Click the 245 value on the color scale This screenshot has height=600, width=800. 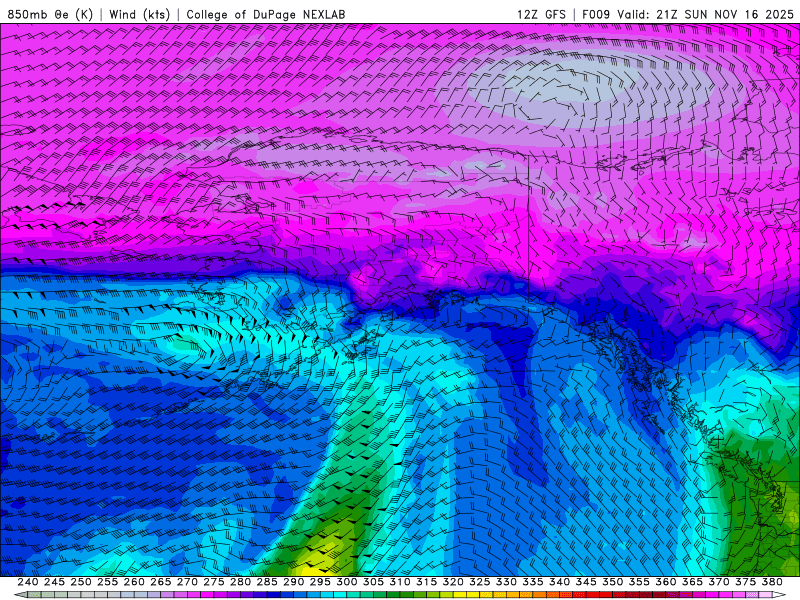54,582
